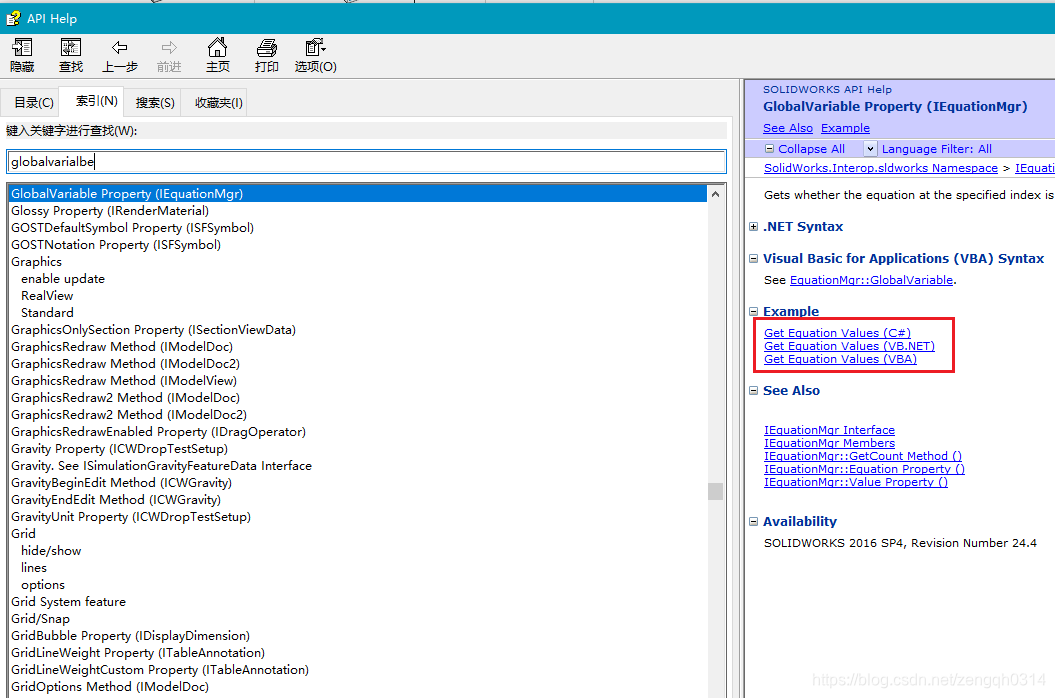1055x698 pixels.
Task: Go back with the 上一步 arrow icon
Action: coord(120,47)
